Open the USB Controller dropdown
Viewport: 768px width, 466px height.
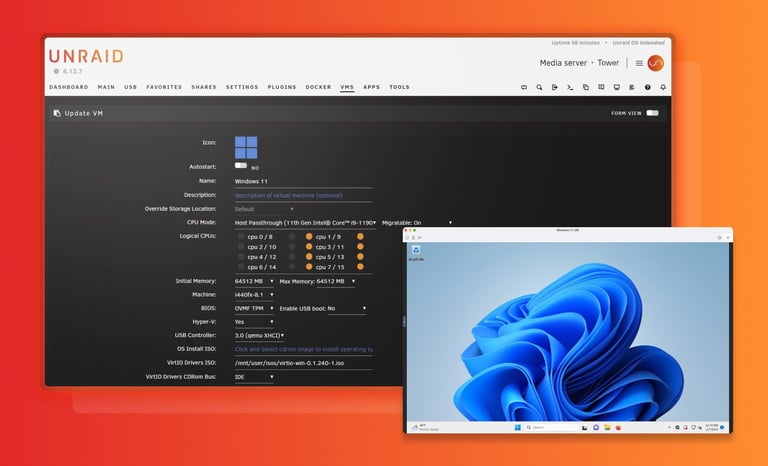259,336
